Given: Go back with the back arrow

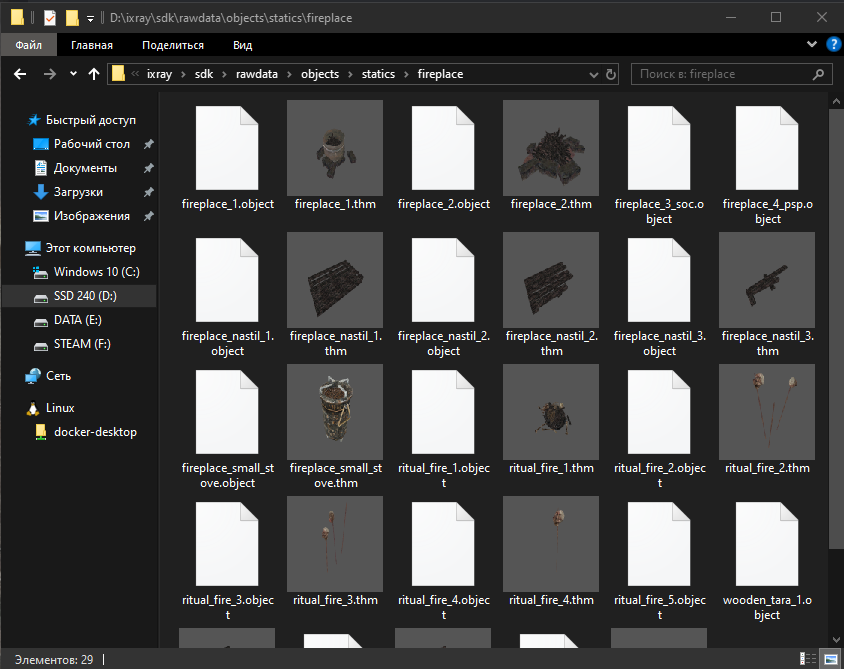Looking at the screenshot, I should [x=20, y=74].
